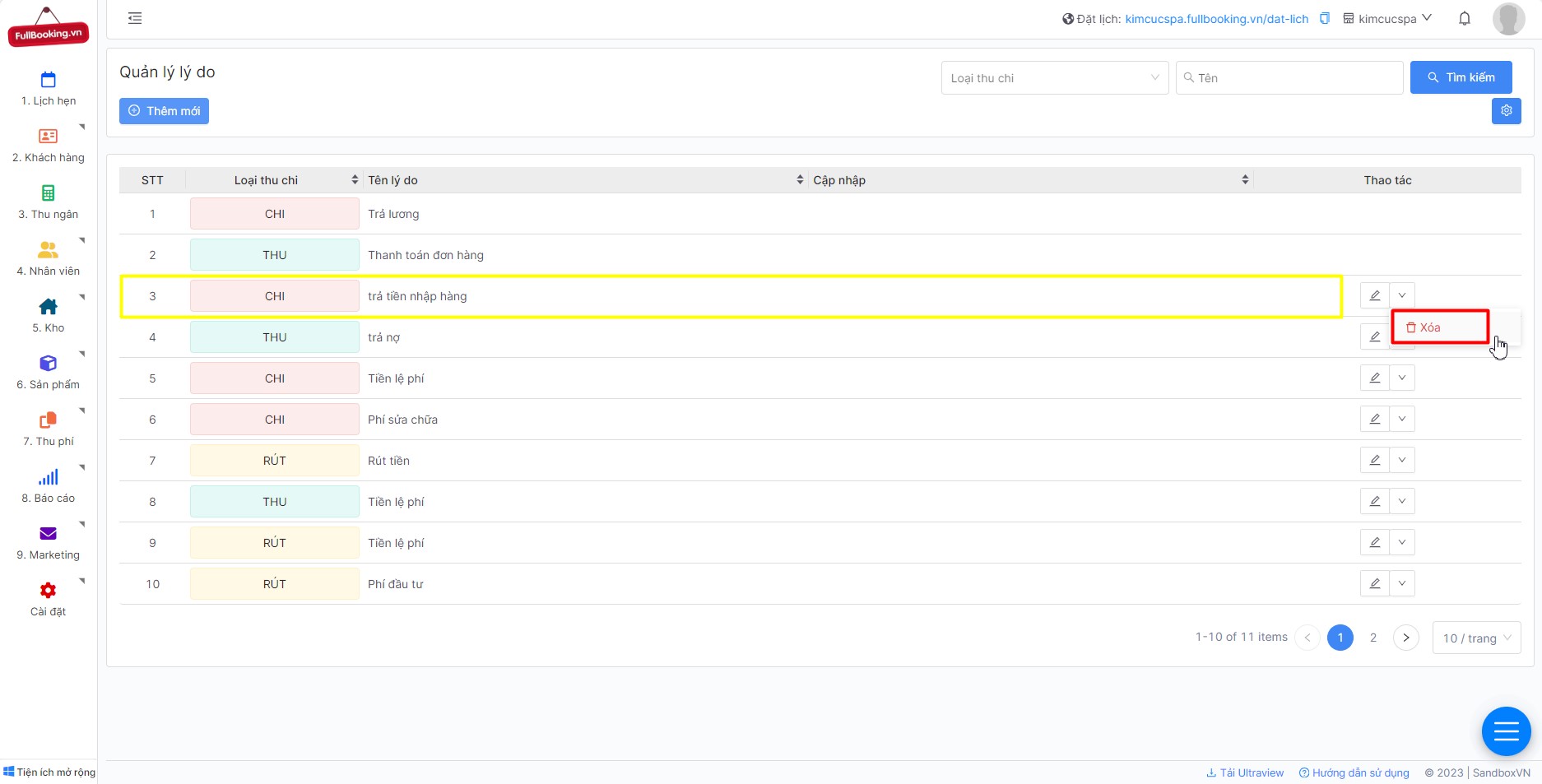Viewport: 1542px width, 784px height.
Task: Click the Thêm mới button
Action: pyautogui.click(x=164, y=111)
